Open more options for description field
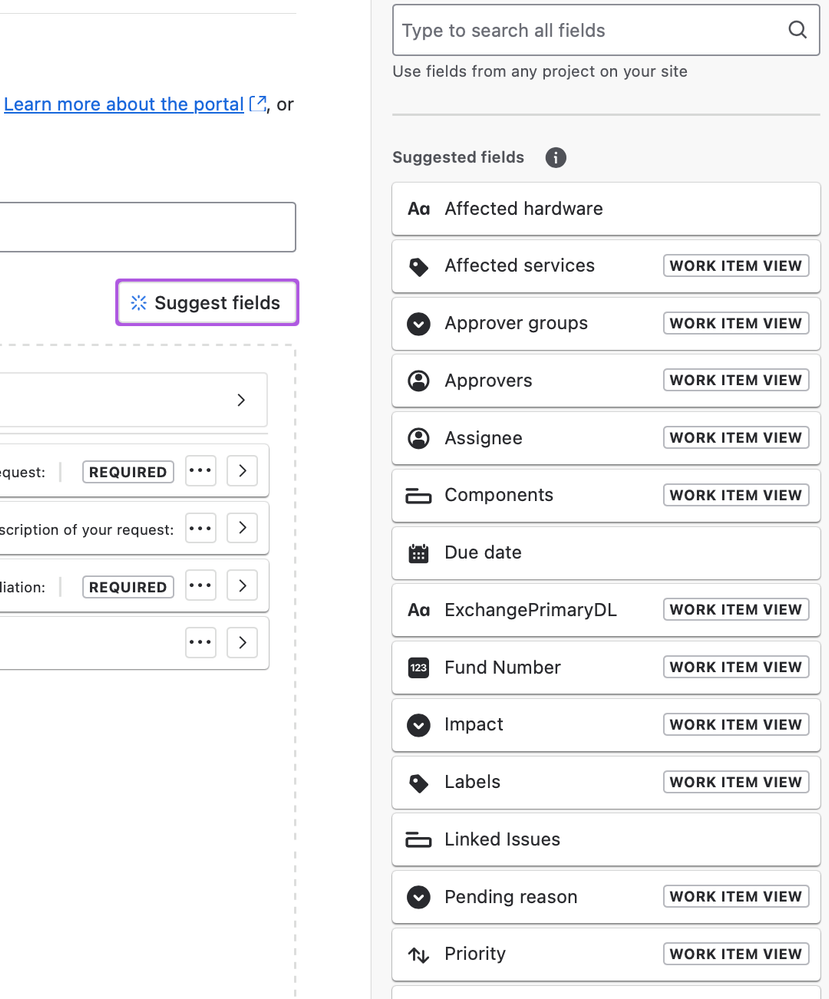Viewport: 829px width, 999px height. coord(201,528)
